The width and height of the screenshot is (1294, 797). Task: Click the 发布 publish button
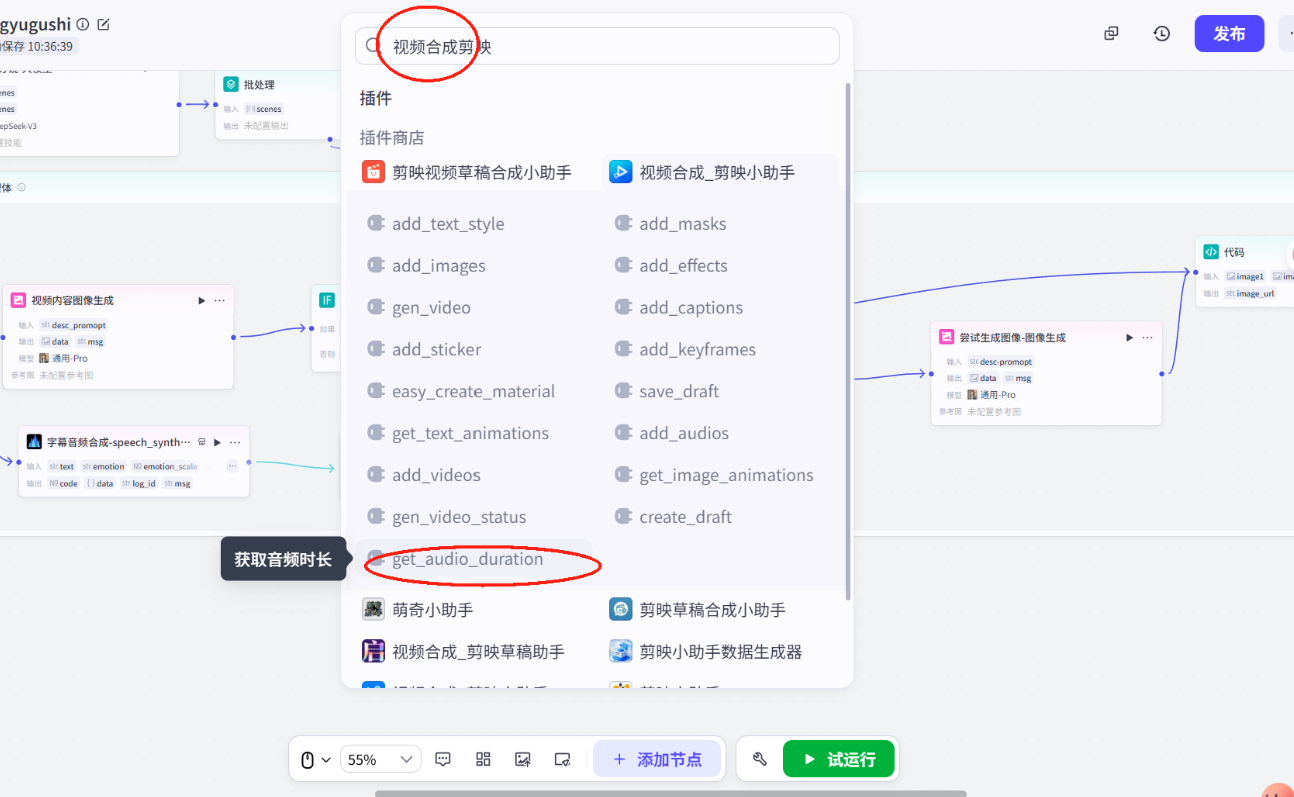[x=1229, y=33]
